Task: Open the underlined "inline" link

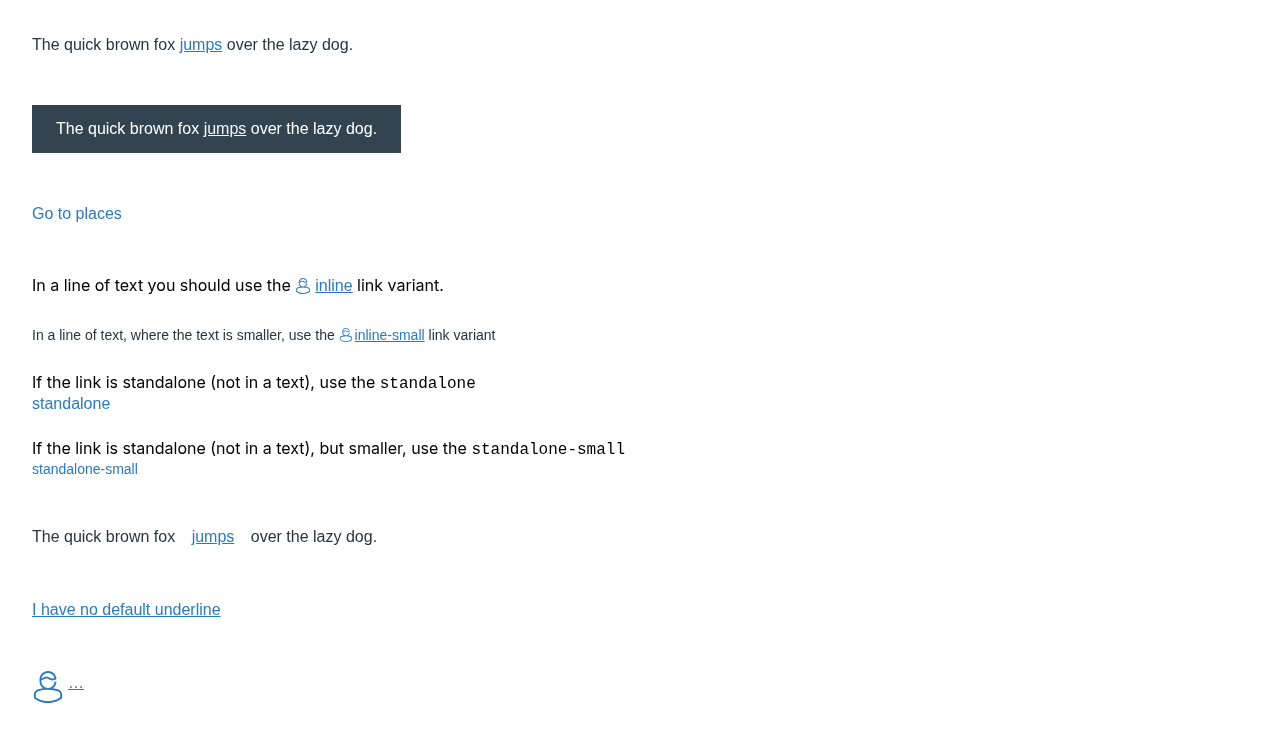Action: (334, 286)
